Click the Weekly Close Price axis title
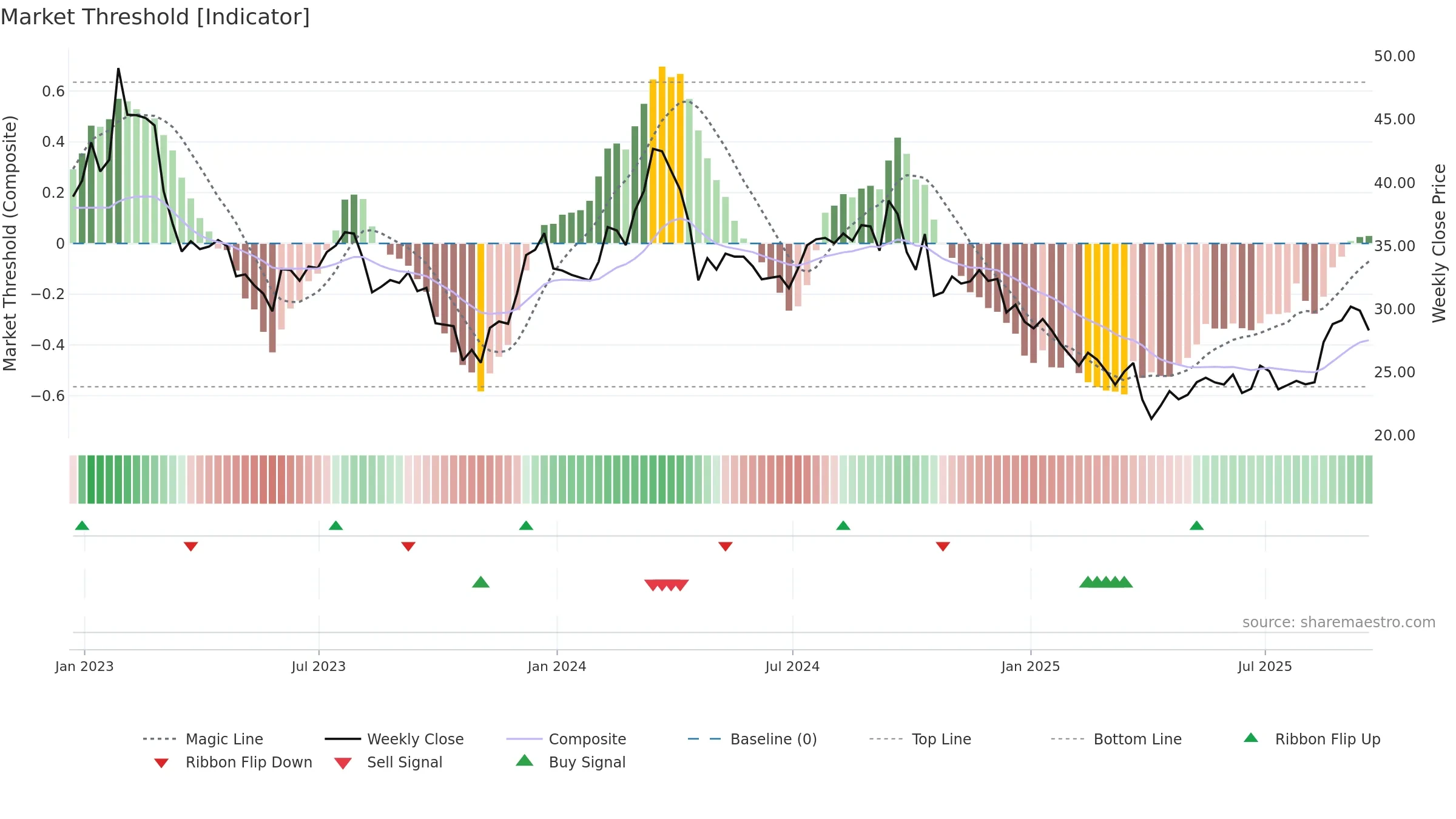The height and width of the screenshot is (819, 1456). pyautogui.click(x=1439, y=243)
